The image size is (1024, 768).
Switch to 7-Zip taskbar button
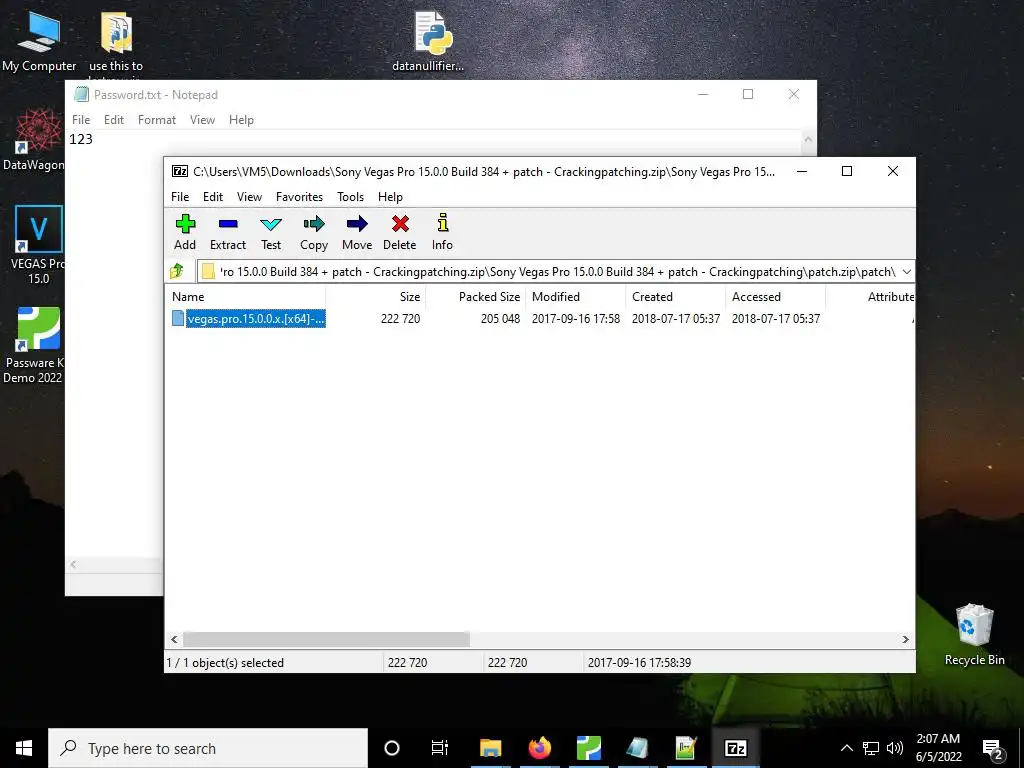735,748
